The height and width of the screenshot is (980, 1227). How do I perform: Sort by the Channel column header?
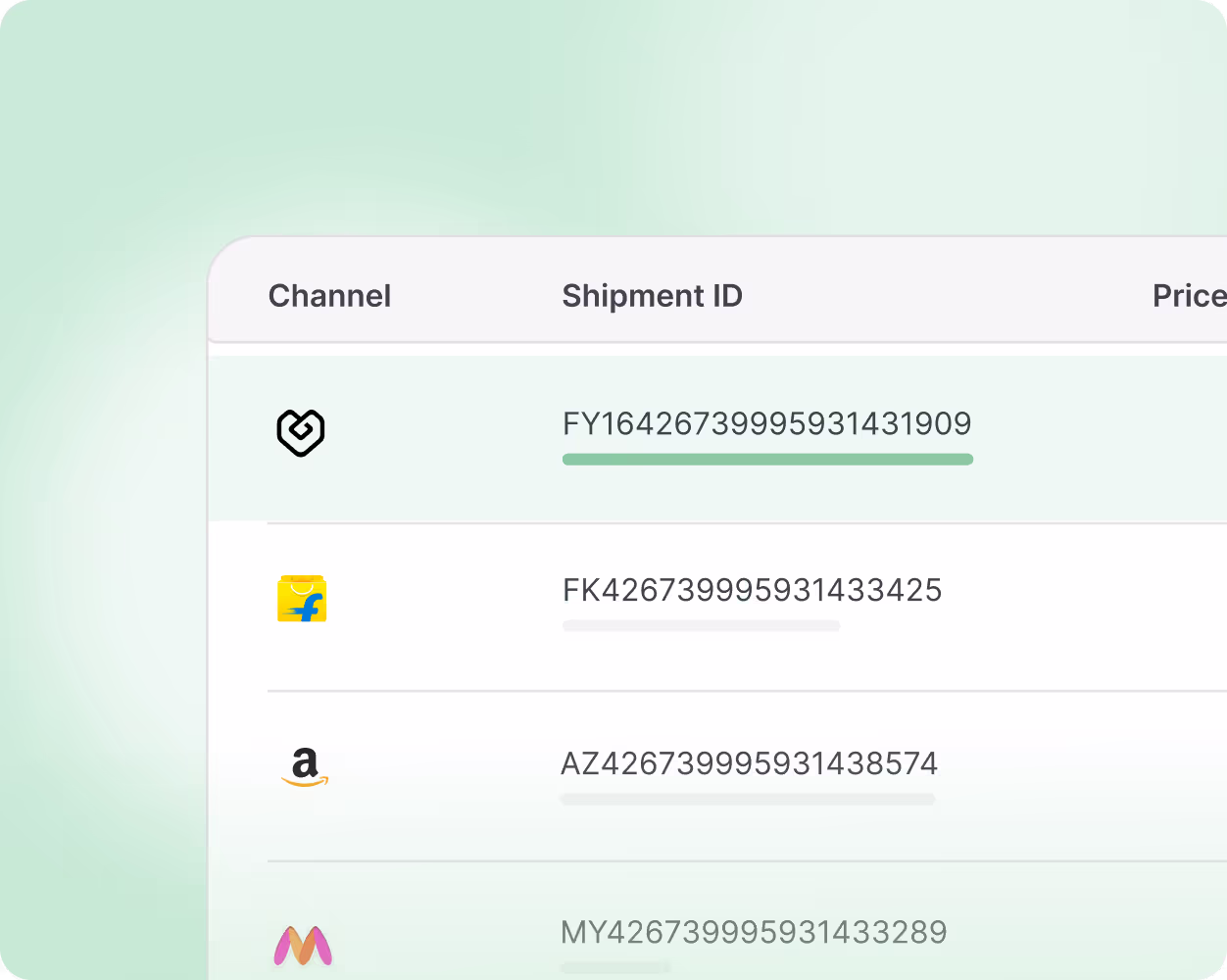[329, 296]
